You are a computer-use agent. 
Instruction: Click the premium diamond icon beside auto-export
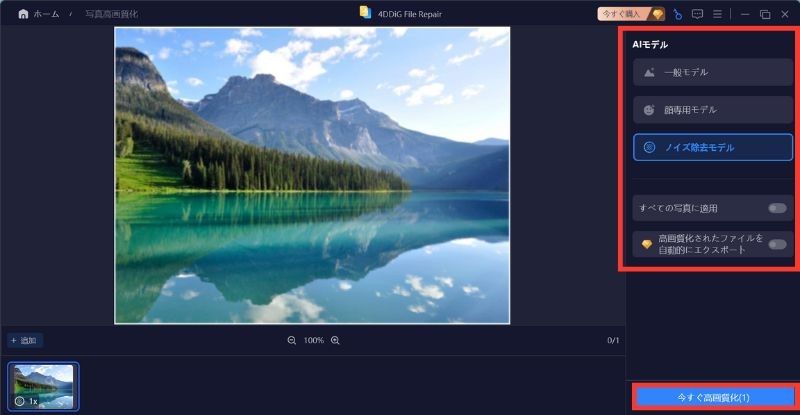(646, 244)
